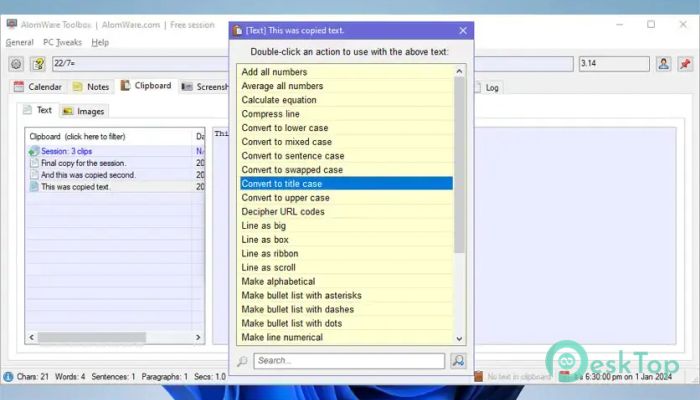Click 'Words: 4' in status bar
The image size is (700, 400).
click(x=70, y=376)
